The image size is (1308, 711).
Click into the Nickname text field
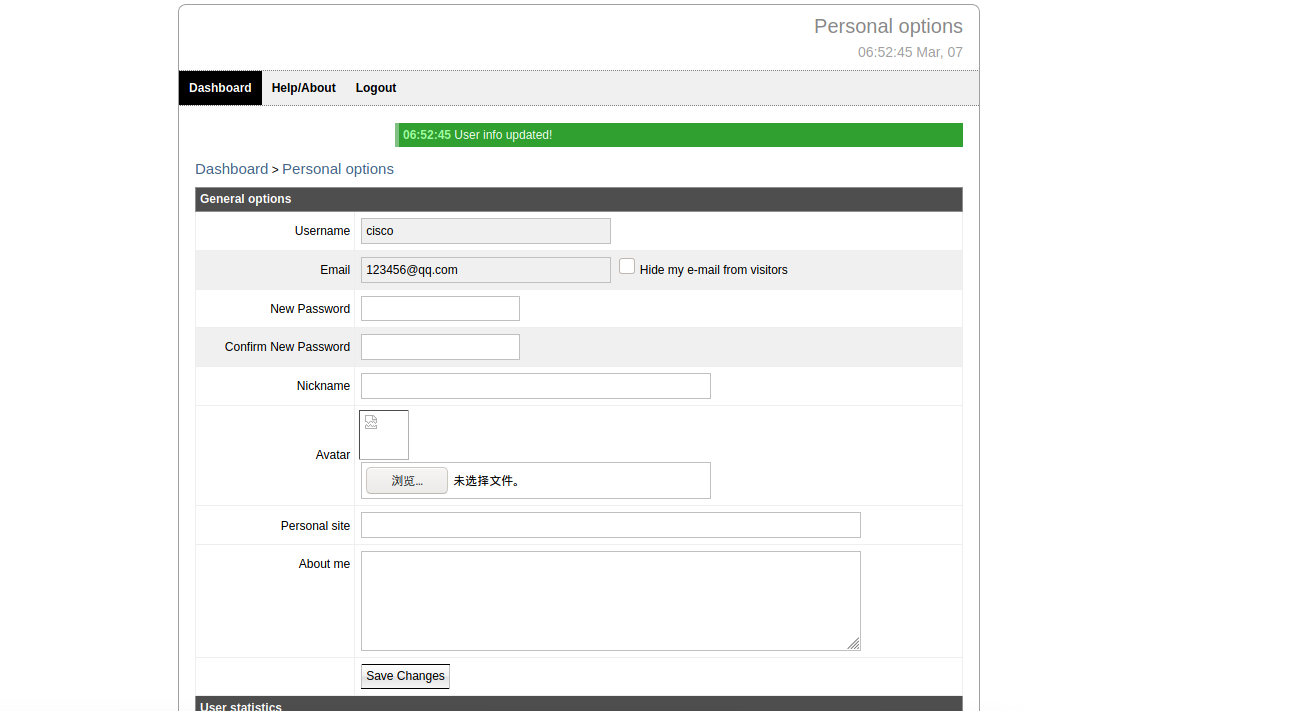[x=535, y=386]
